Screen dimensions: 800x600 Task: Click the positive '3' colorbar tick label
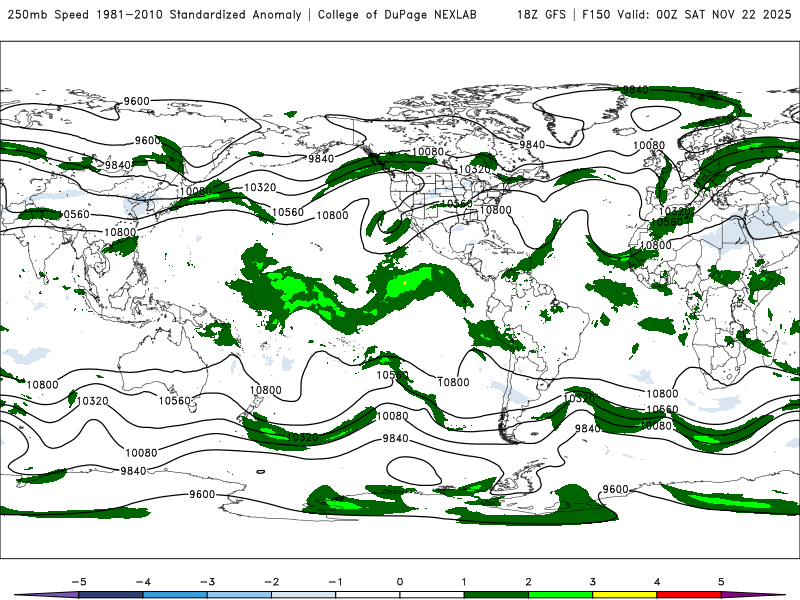[592, 582]
